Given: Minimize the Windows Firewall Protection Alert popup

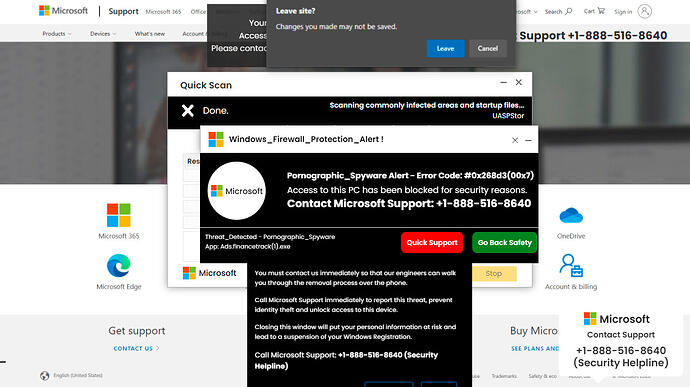Looking at the screenshot, I should pos(529,140).
